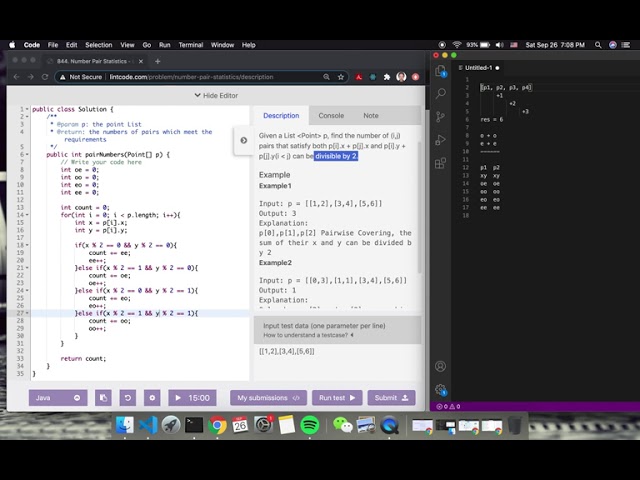Open editor settings gear button
This screenshot has height=480, width=640.
(x=152, y=398)
